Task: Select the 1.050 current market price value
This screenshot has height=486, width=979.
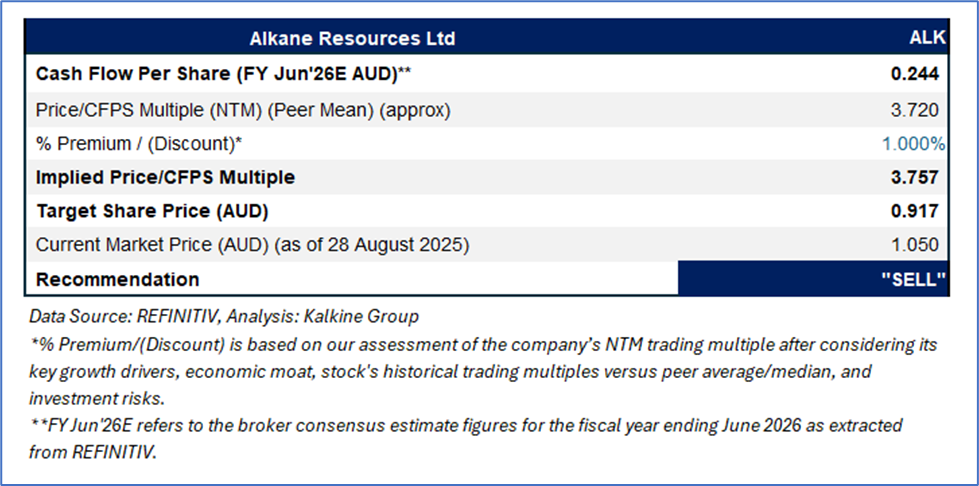Action: click(x=917, y=245)
